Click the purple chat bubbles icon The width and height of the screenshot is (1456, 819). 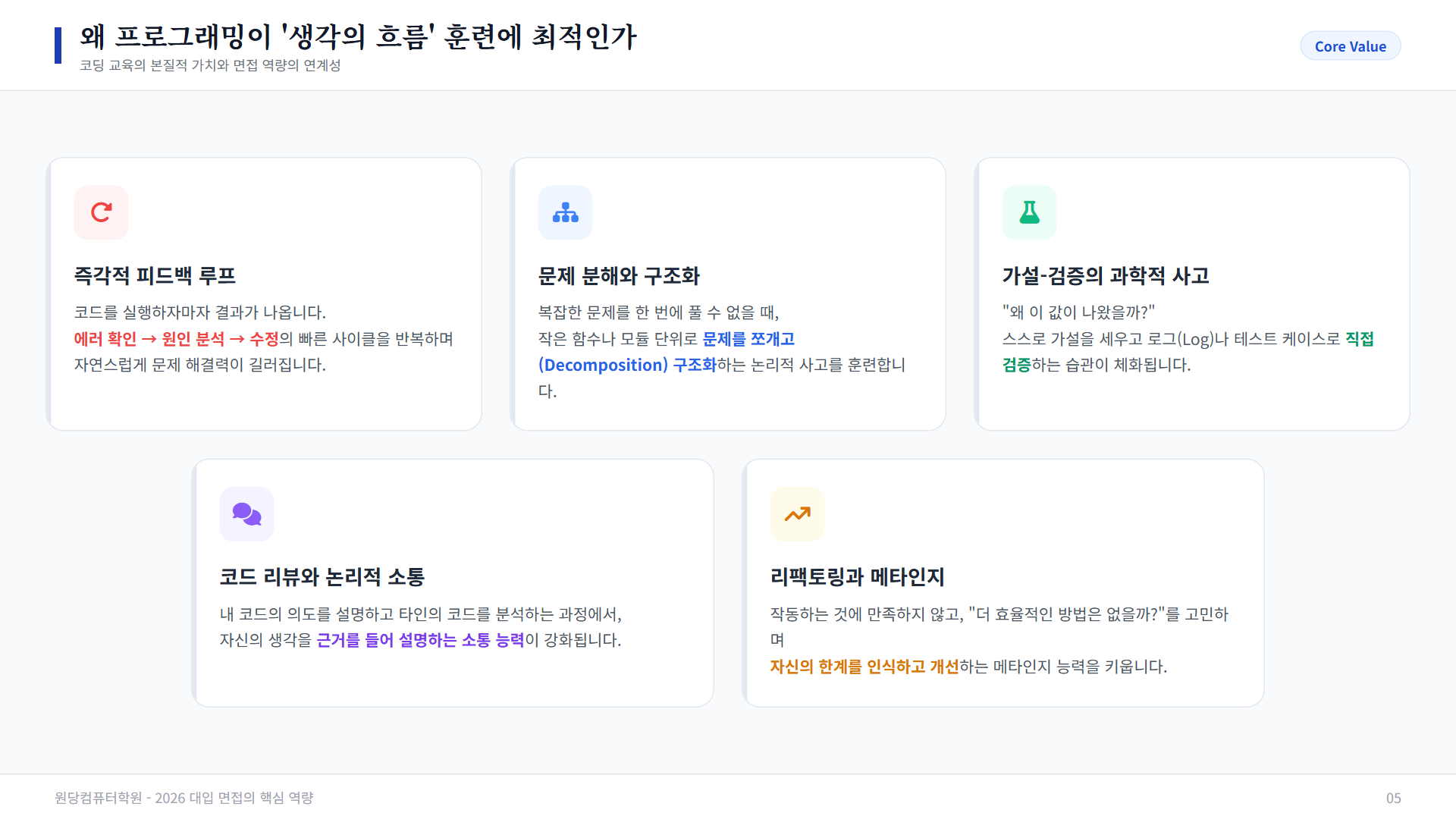pyautogui.click(x=246, y=514)
